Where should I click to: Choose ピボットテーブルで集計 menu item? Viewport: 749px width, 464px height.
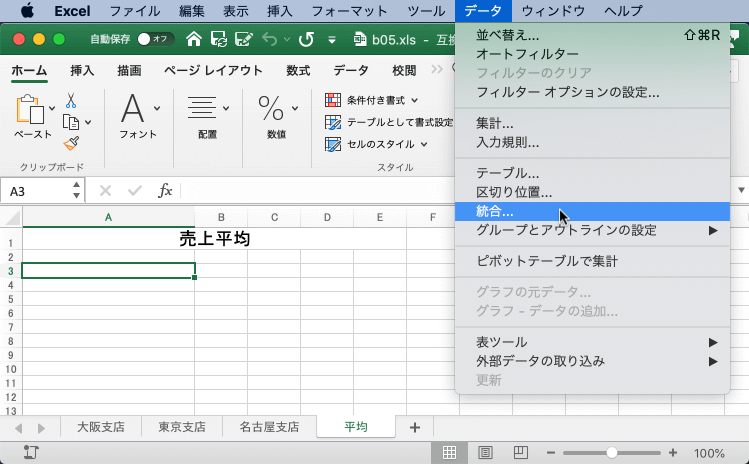pos(592,261)
